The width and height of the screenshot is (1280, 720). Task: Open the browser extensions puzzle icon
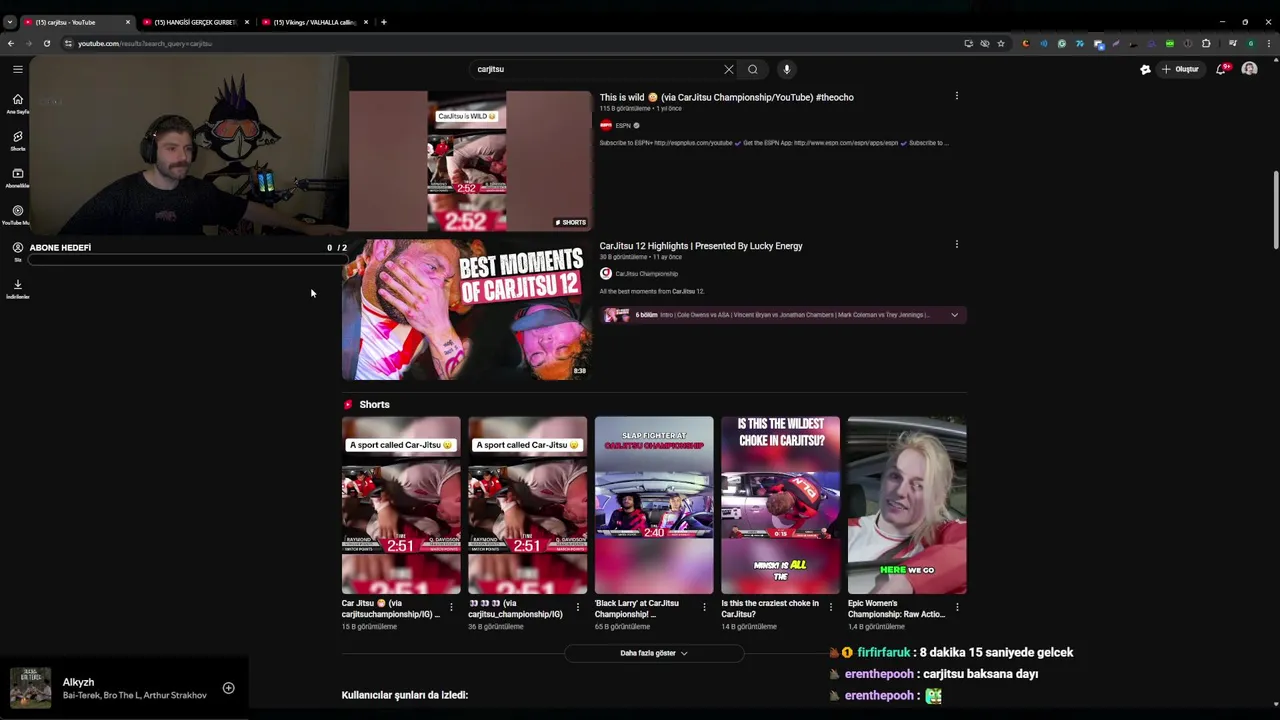(x=1206, y=43)
